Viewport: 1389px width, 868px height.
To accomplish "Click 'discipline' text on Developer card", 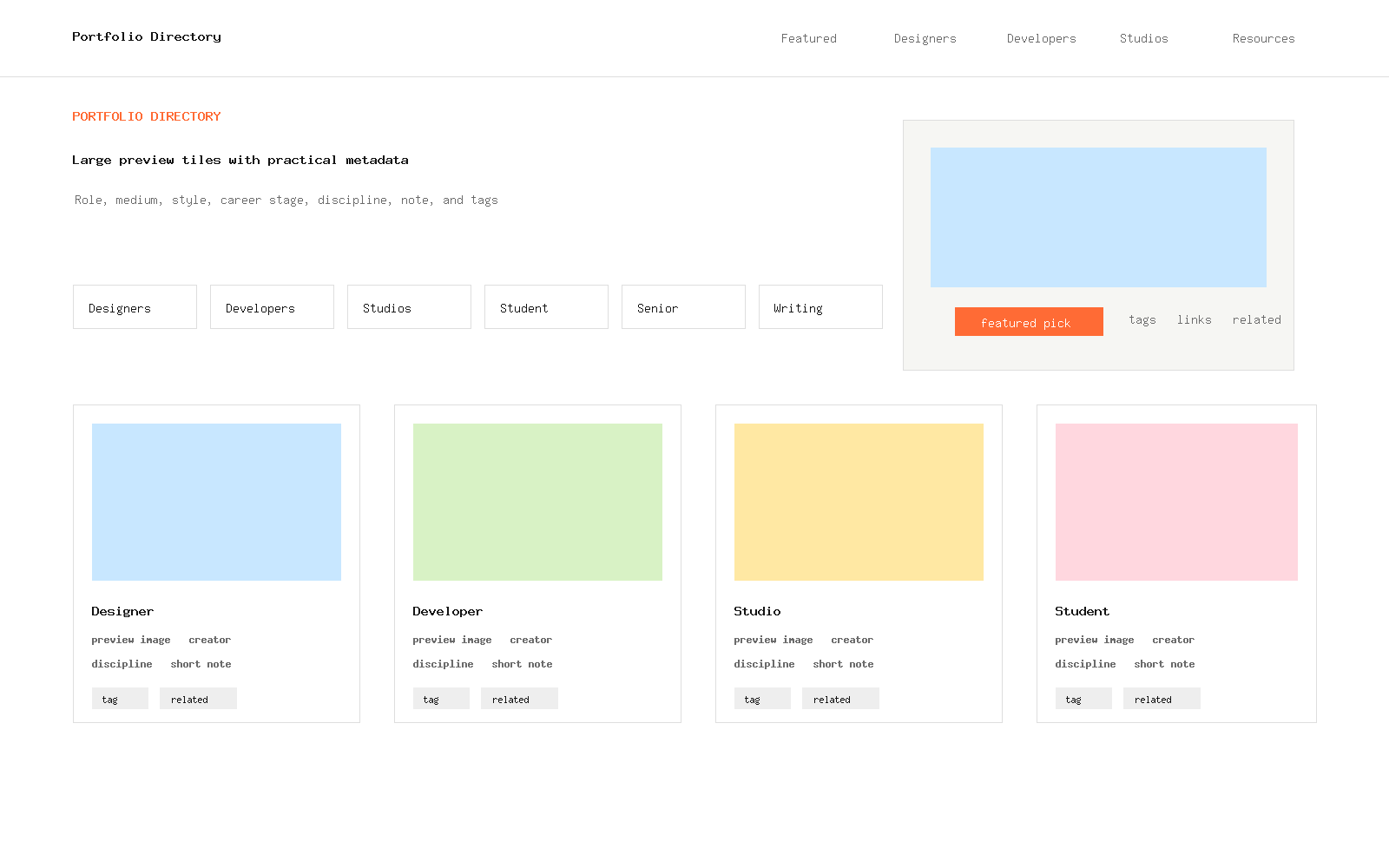I will point(443,664).
